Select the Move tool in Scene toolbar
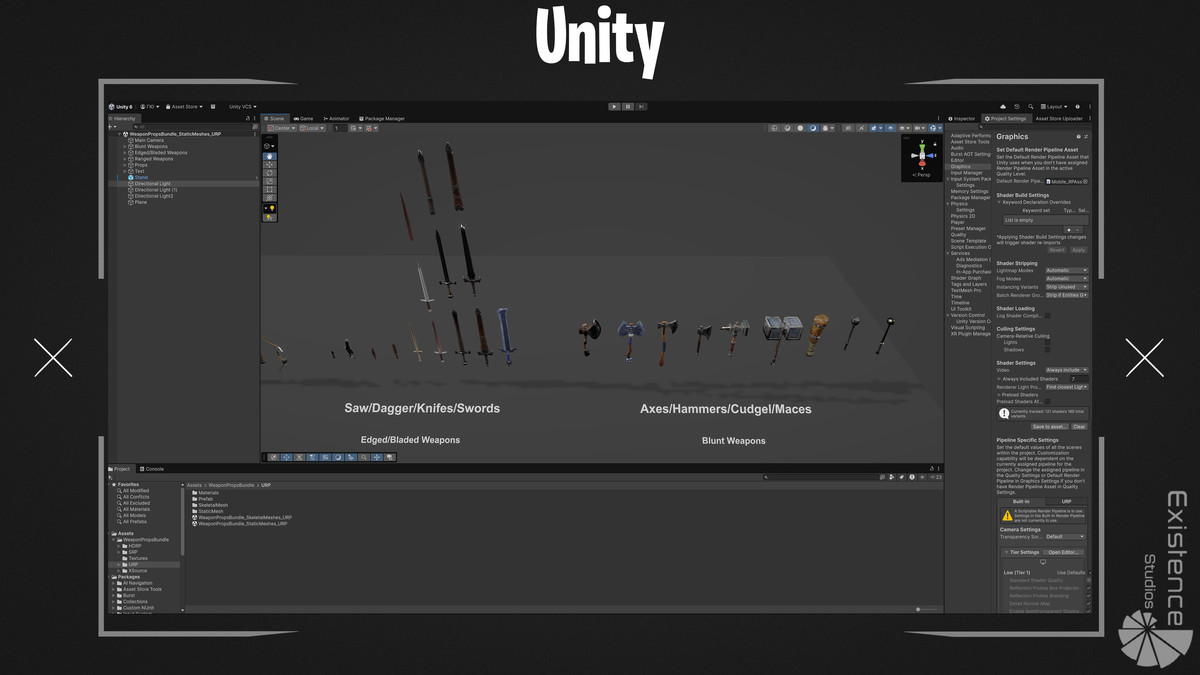Viewport: 1200px width, 675px height. [x=270, y=165]
